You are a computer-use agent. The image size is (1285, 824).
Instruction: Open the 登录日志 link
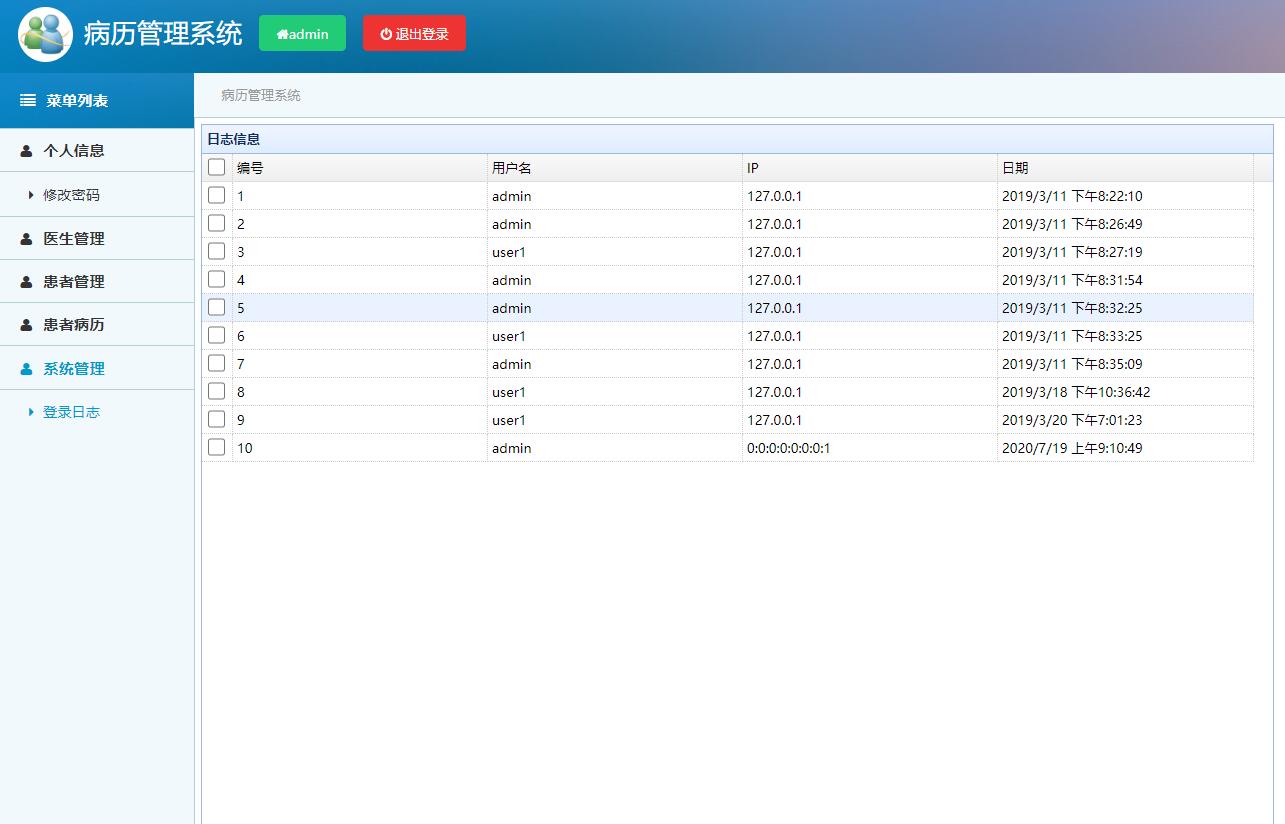pyautogui.click(x=71, y=412)
